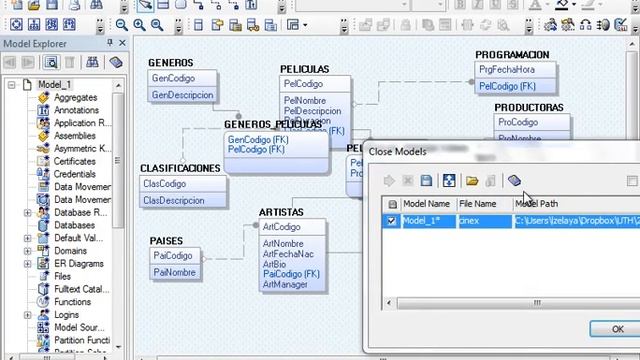Click ArtManager attribute in ARTISTAS
The height and width of the screenshot is (360, 640).
coord(285,284)
